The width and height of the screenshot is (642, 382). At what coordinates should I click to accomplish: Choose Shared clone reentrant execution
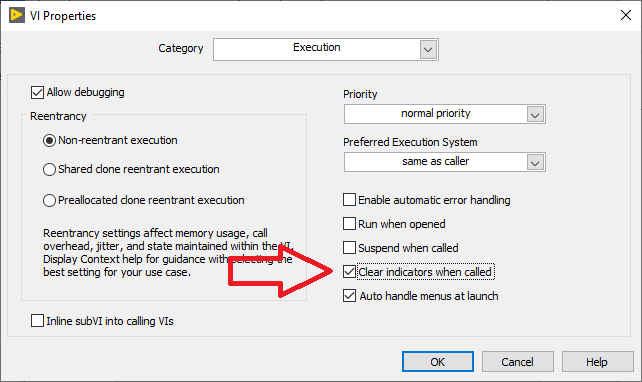[50, 170]
